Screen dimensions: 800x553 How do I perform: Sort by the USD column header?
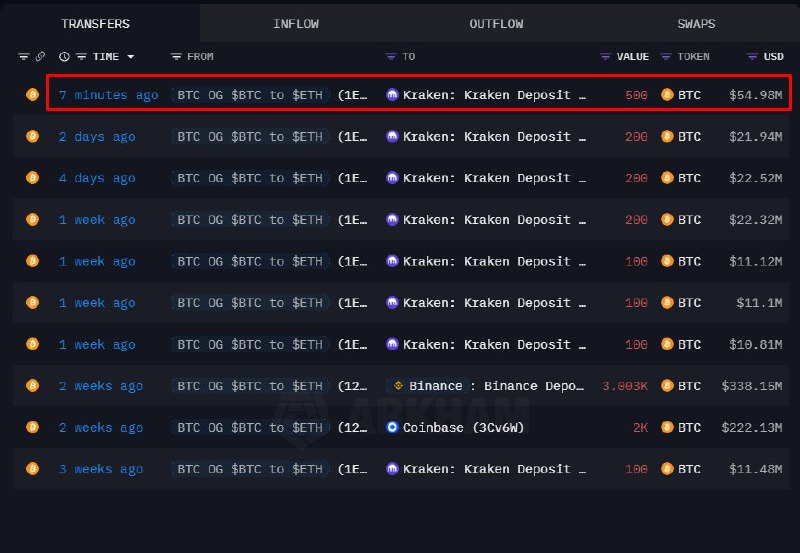tap(773, 57)
